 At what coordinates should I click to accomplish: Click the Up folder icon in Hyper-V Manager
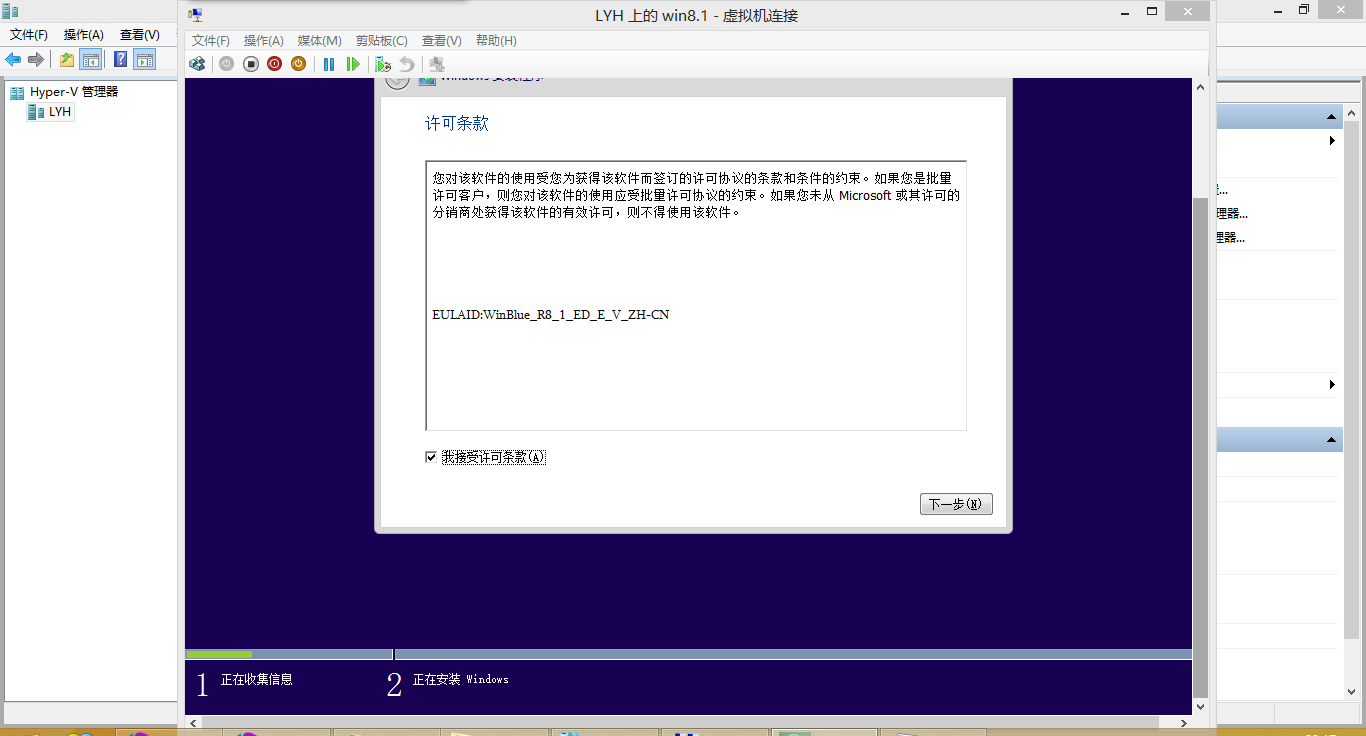coord(67,60)
